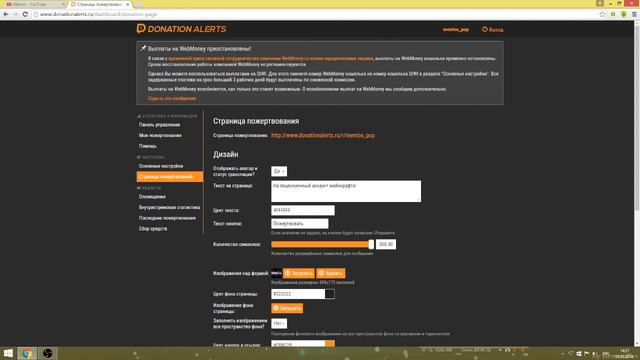The height and width of the screenshot is (360, 640).
Task: Click Удалить button for form image
Action: [331, 273]
